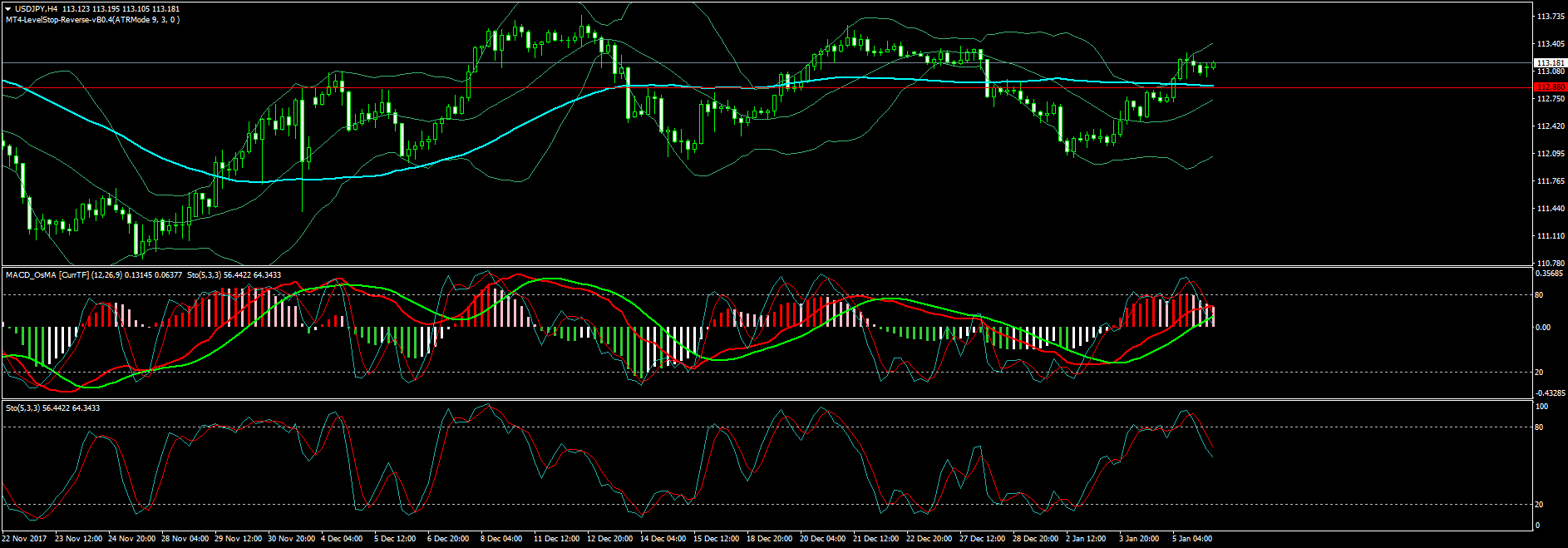Click the white 113.181 current price tag on the price axis
Image resolution: width=1568 pixels, height=548 pixels.
pos(1550,63)
